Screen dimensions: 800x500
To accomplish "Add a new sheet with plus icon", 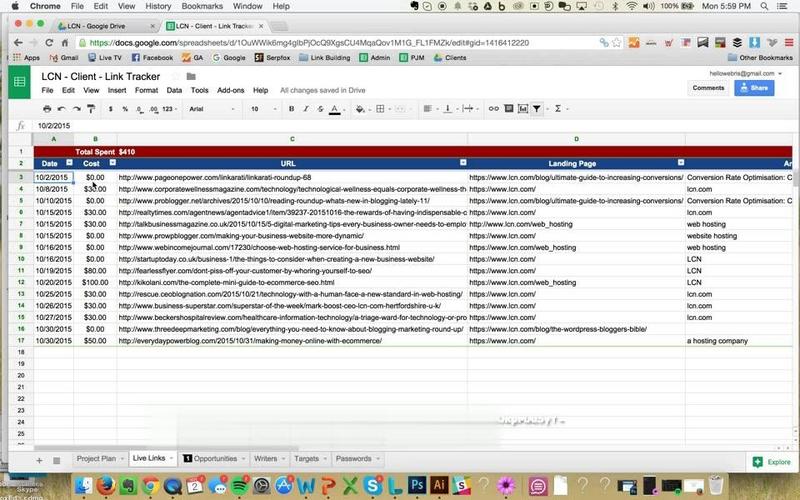I will tap(39, 460).
